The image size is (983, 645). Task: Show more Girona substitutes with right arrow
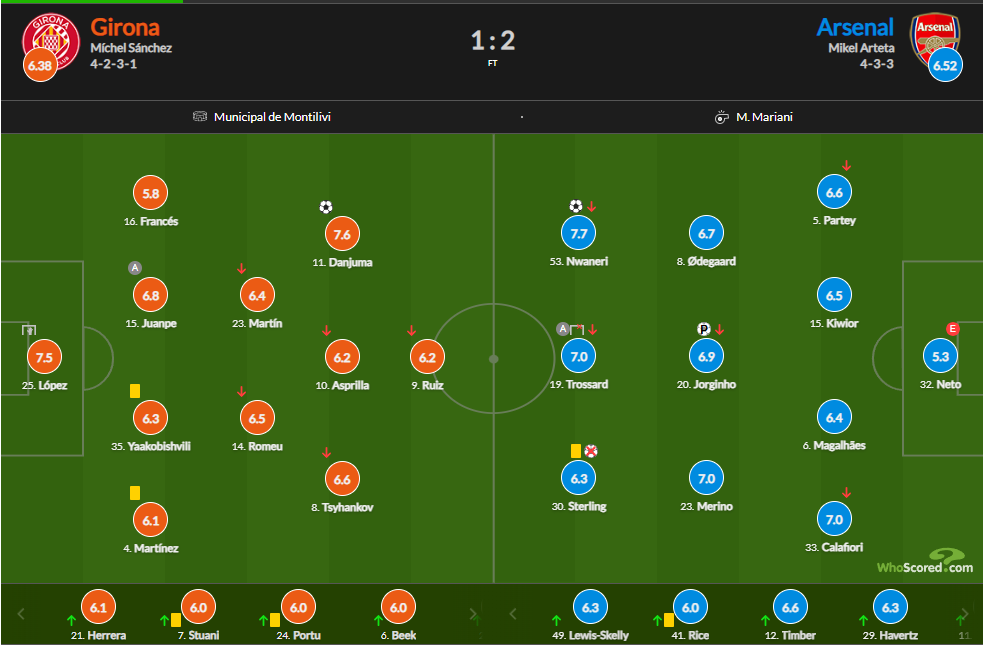(x=474, y=614)
